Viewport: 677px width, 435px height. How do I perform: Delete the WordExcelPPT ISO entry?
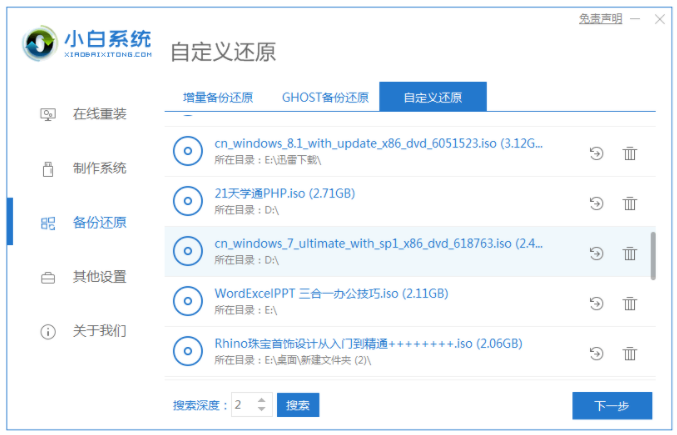tap(630, 303)
